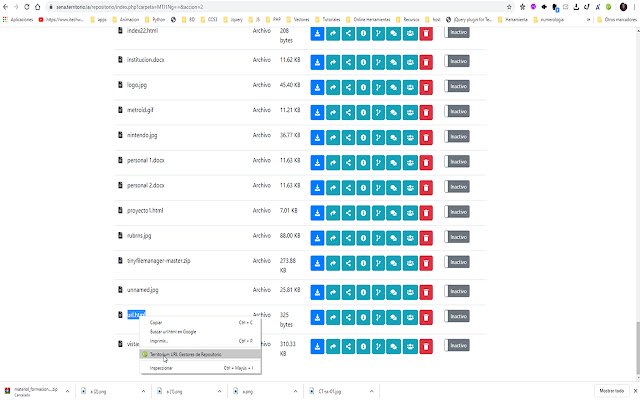Toggle Inactivo switch for url.html row
Image resolution: width=640 pixels, height=400 pixels.
457,316
